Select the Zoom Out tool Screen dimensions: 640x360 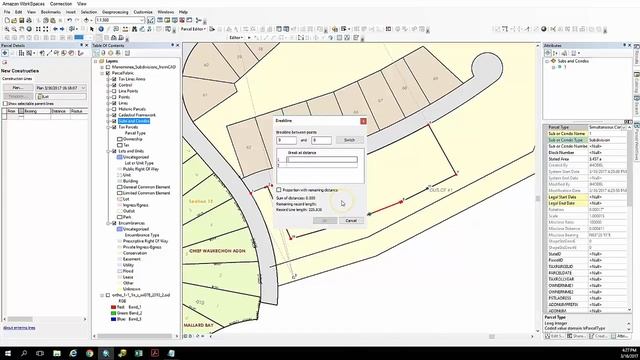click(x=14, y=29)
